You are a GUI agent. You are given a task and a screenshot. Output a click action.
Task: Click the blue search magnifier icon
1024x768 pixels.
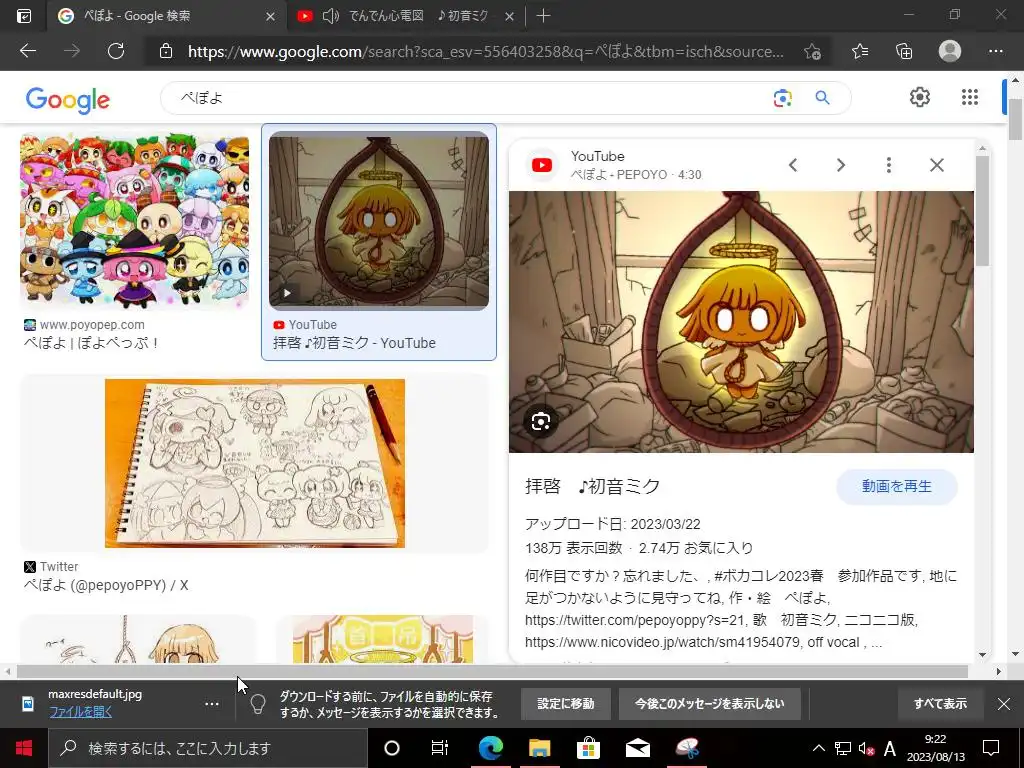[x=822, y=98]
